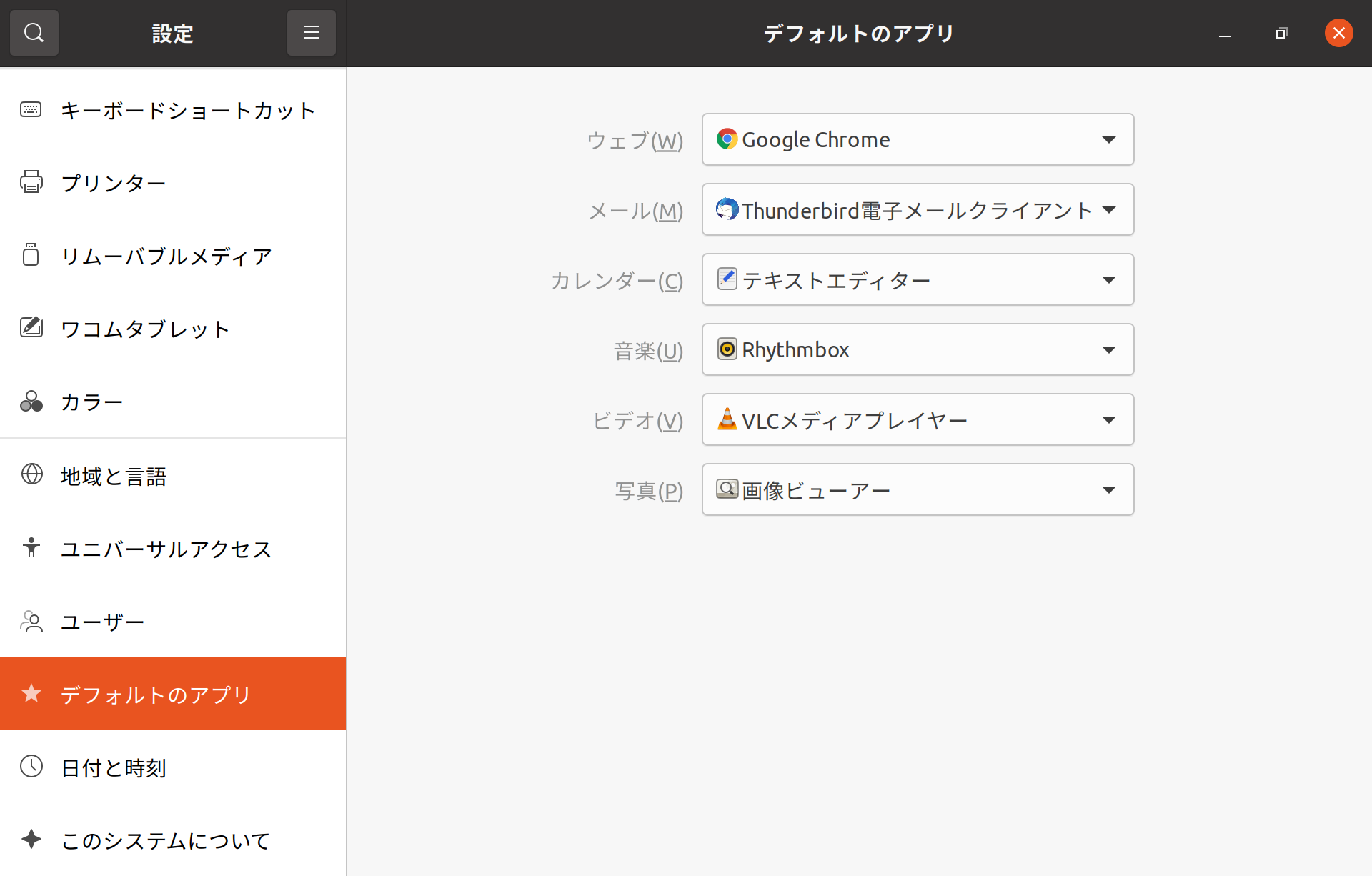Click the color circles icon beside カラー
This screenshot has height=876, width=1372.
31,402
